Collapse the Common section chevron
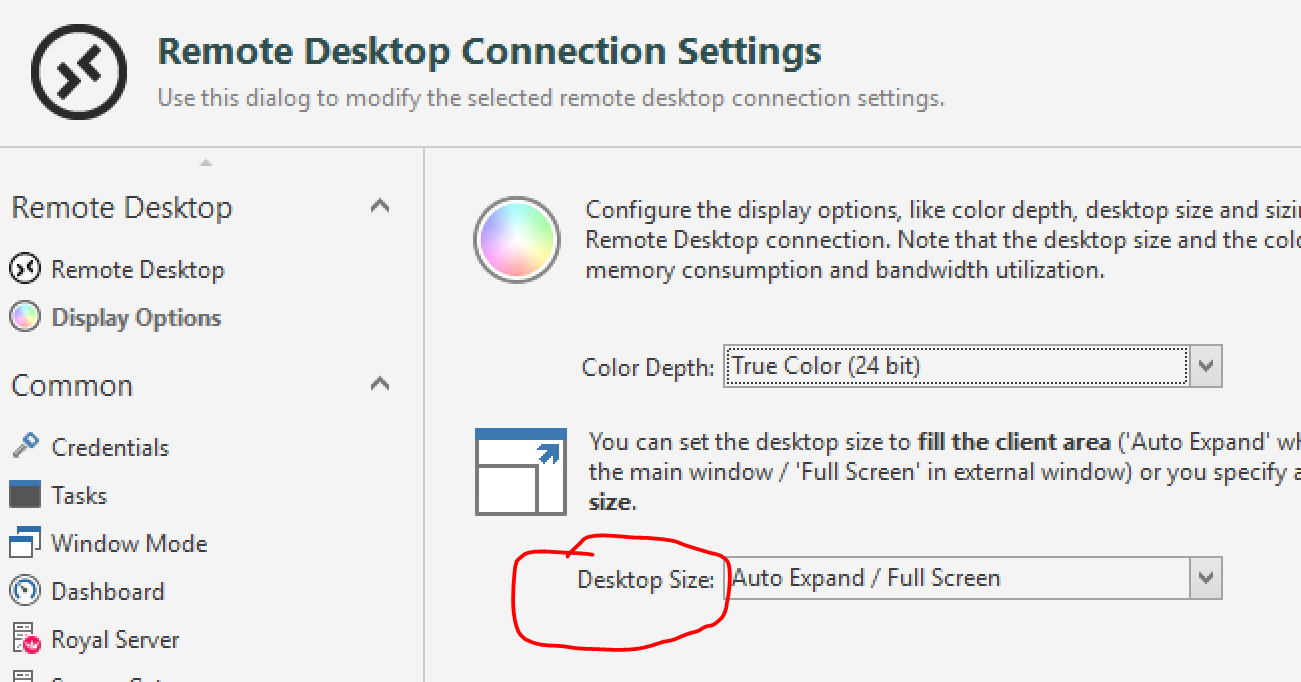The image size is (1301, 682). pyautogui.click(x=379, y=384)
